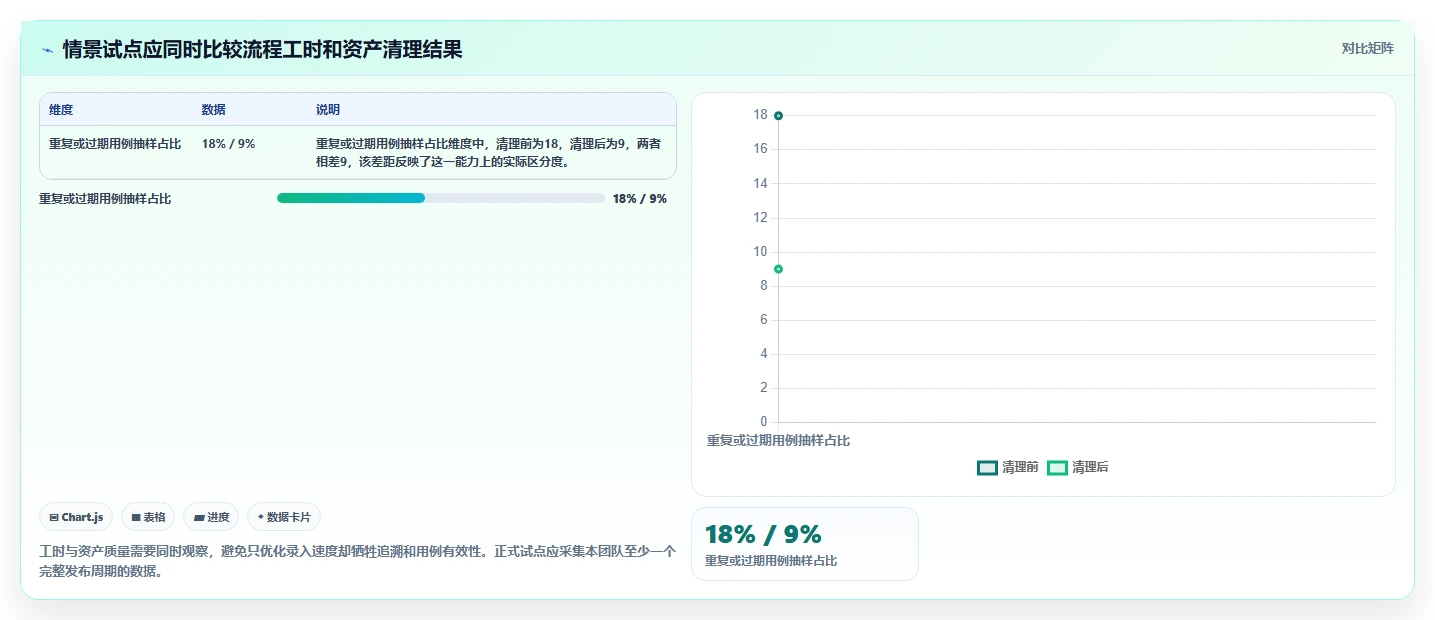The width and height of the screenshot is (1435, 620).
Task: Click the 维度 column header
Action: click(61, 110)
